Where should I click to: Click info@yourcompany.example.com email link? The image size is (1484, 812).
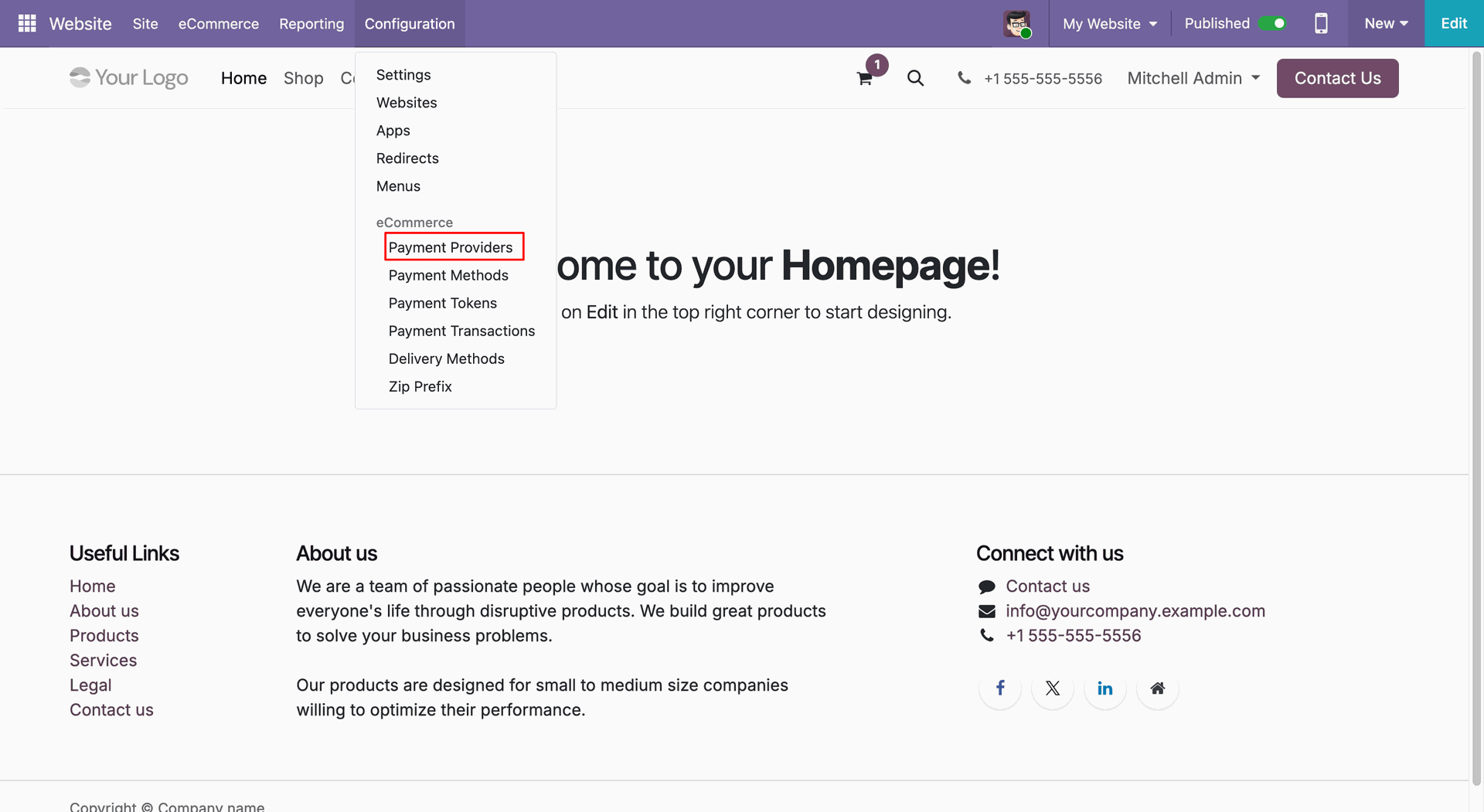[1135, 611]
